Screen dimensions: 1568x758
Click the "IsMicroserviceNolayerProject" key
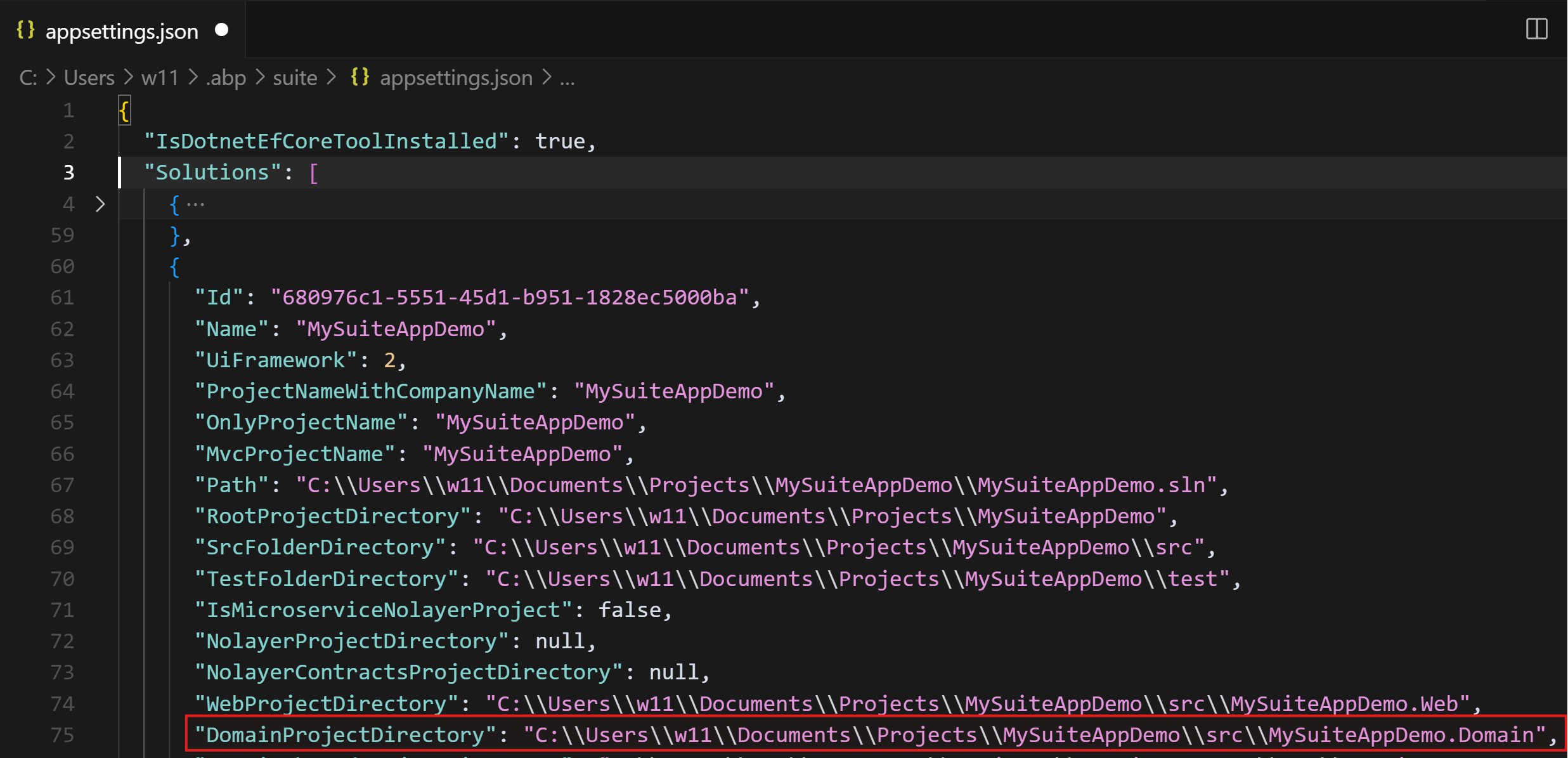point(383,610)
